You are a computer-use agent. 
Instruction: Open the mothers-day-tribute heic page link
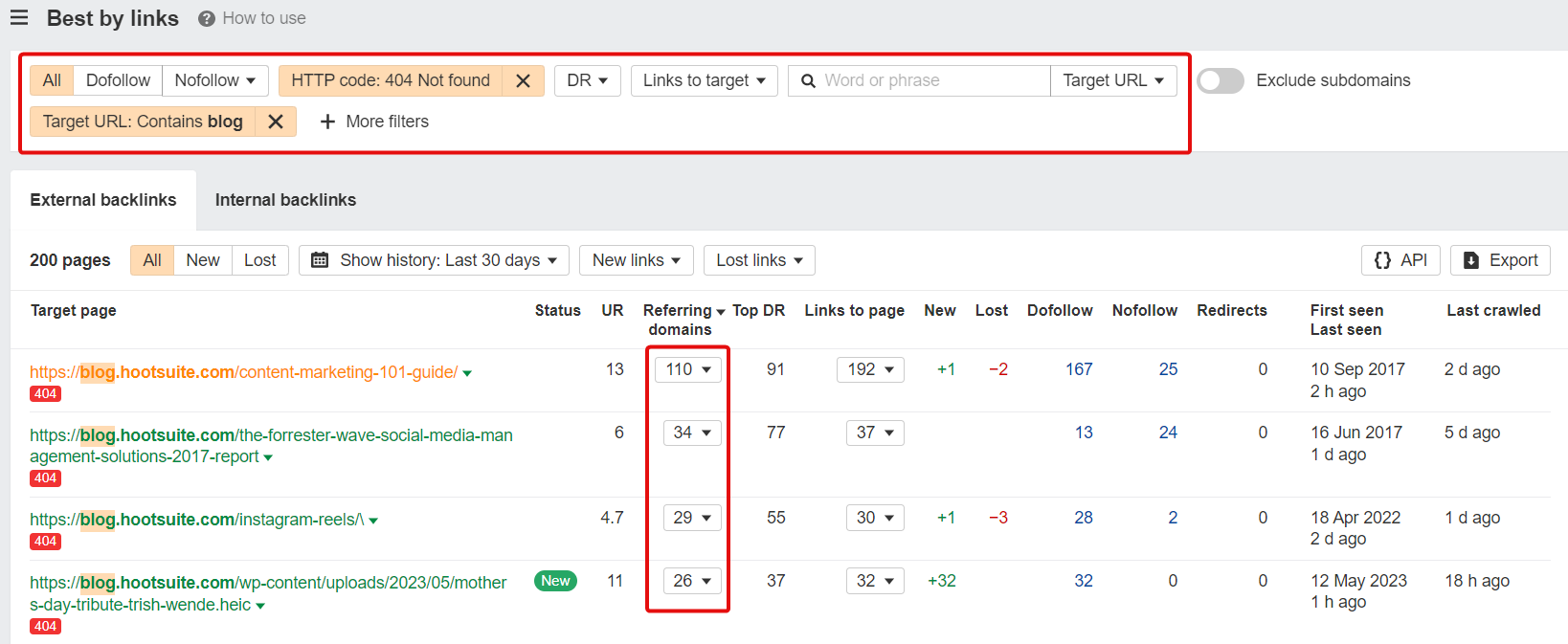point(268,593)
